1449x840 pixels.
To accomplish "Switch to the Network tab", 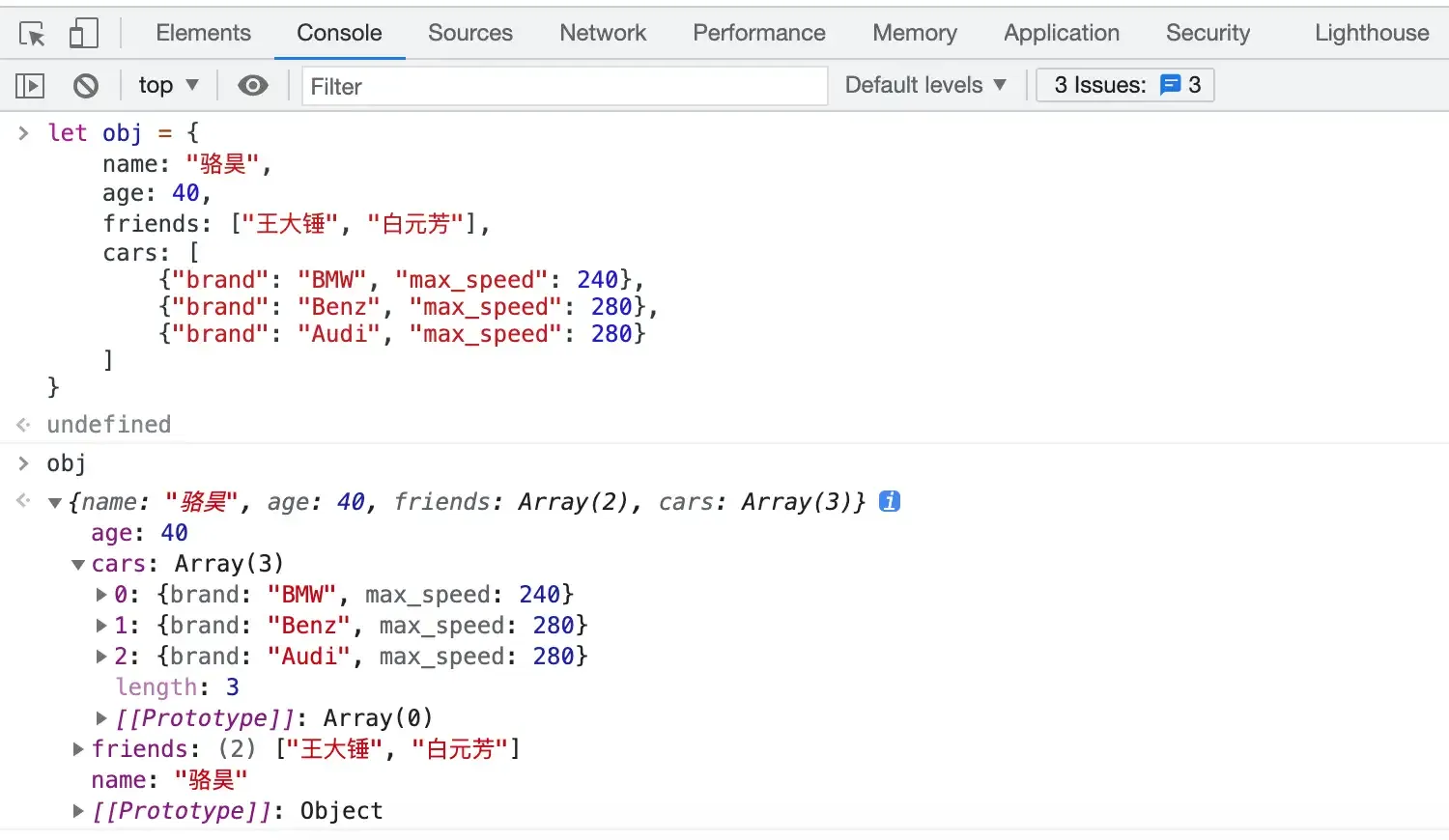I will point(602,32).
